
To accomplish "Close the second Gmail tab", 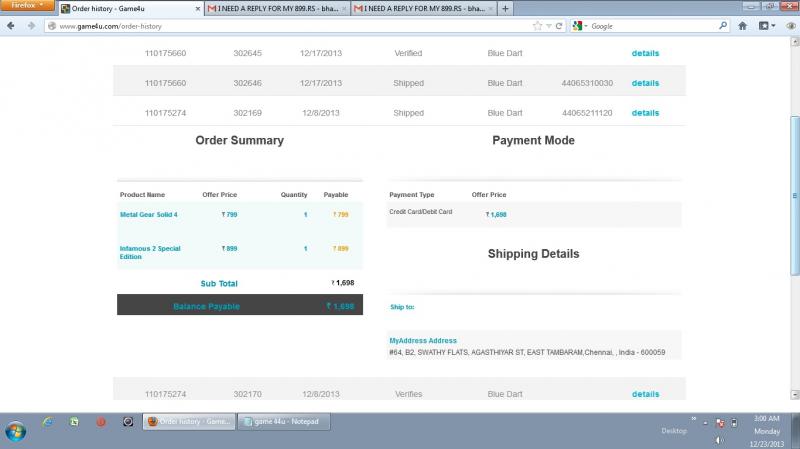I will (x=491, y=9).
